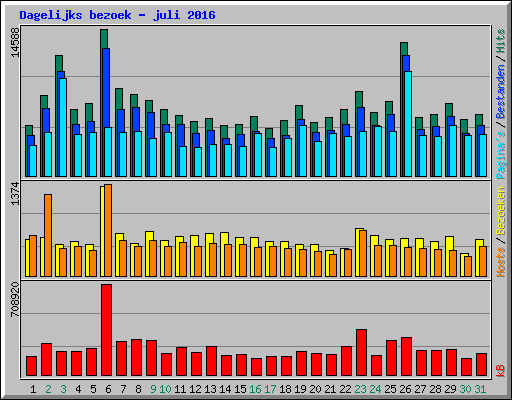Click day label 18 on the x-axis
512x400 pixels.
click(x=285, y=389)
